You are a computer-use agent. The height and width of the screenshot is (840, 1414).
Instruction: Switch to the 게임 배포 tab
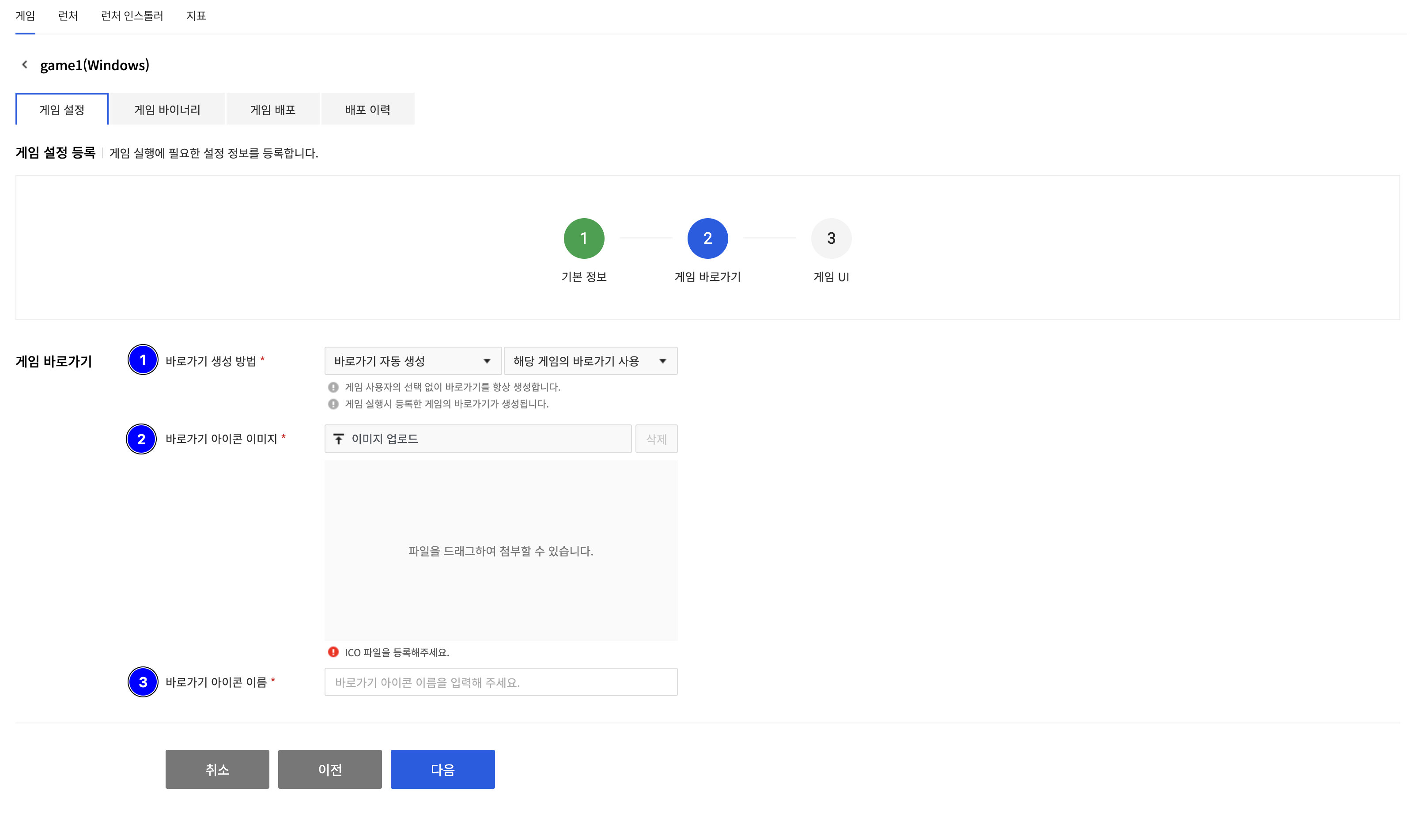coord(273,109)
